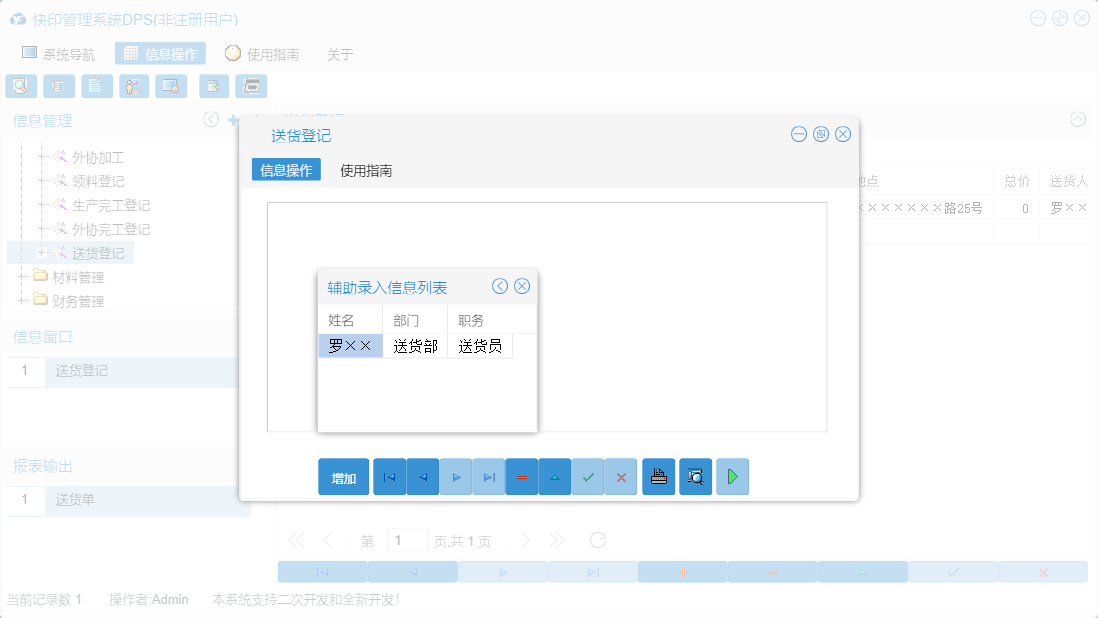Image resolution: width=1098 pixels, height=618 pixels.
Task: Click 报表输出 panel header
Action: point(43,466)
